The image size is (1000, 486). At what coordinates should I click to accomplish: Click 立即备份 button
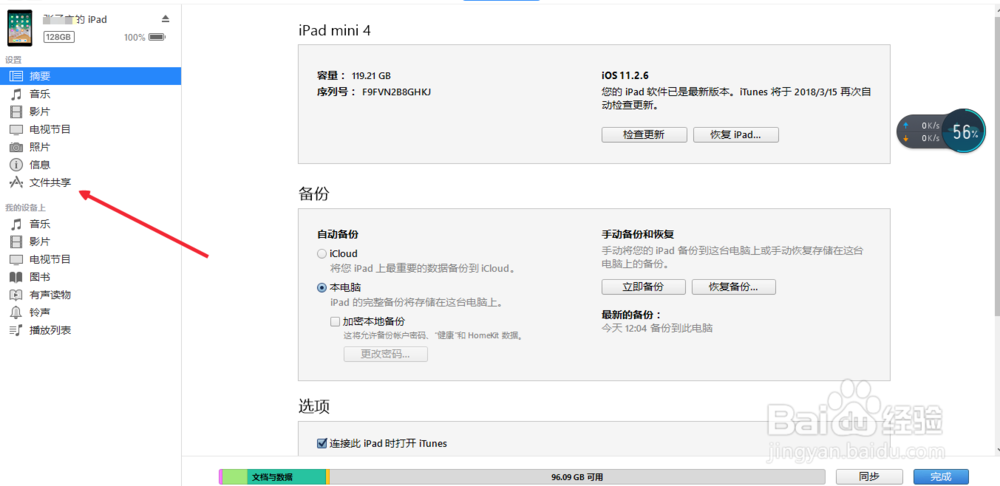[x=643, y=287]
